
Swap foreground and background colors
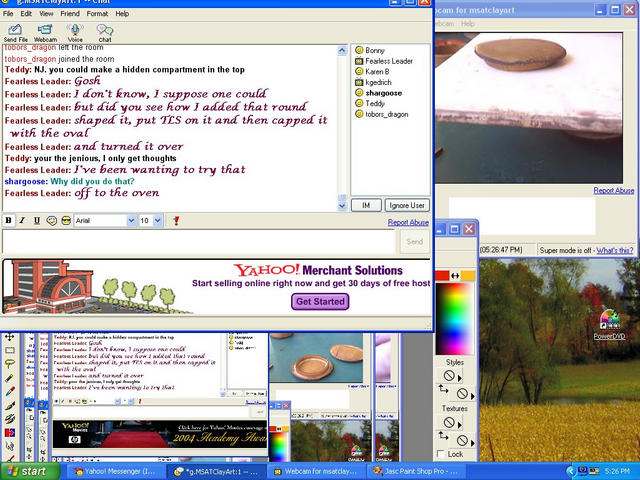click(x=455, y=276)
